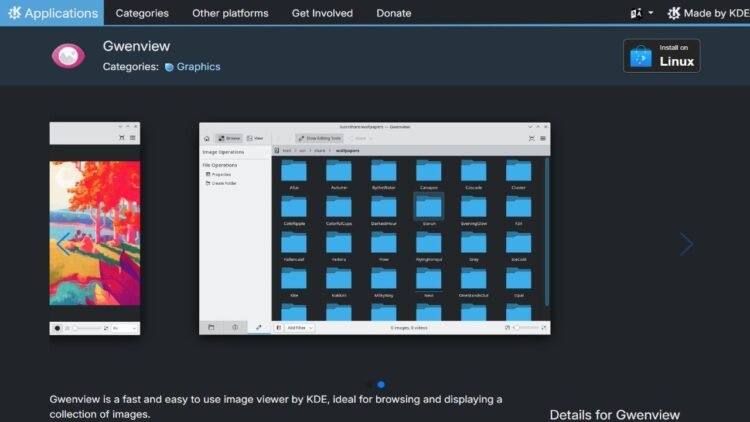Click the Properties entry under File Operations
The width and height of the screenshot is (750, 422).
[x=218, y=174]
